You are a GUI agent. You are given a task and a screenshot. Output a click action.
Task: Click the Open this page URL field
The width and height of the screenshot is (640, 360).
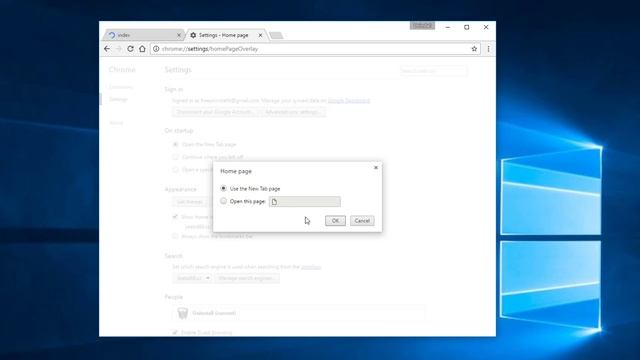point(304,202)
